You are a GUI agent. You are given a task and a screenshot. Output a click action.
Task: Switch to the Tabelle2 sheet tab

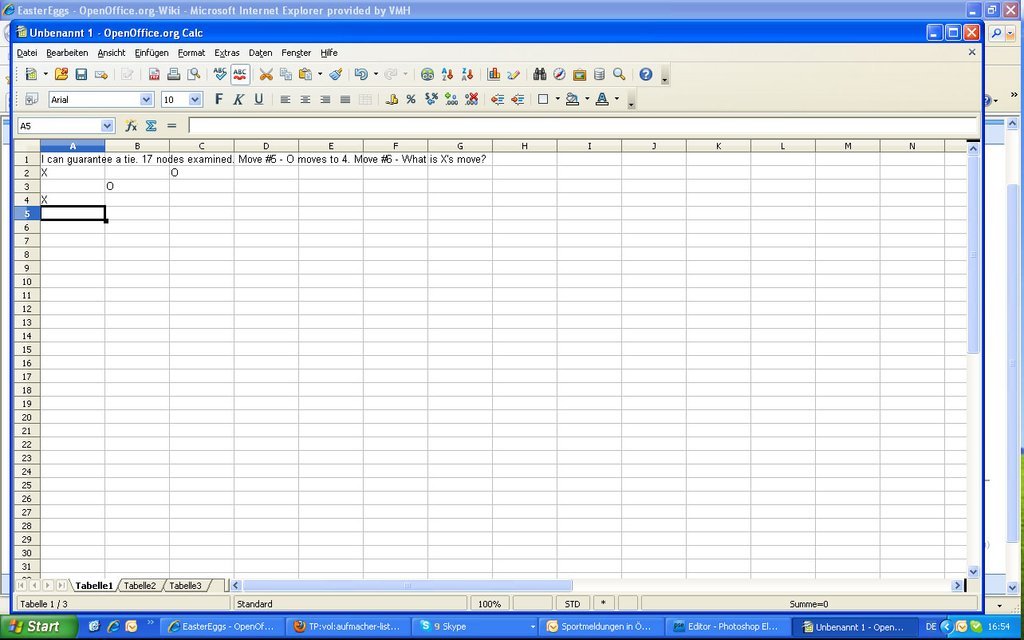(x=140, y=586)
